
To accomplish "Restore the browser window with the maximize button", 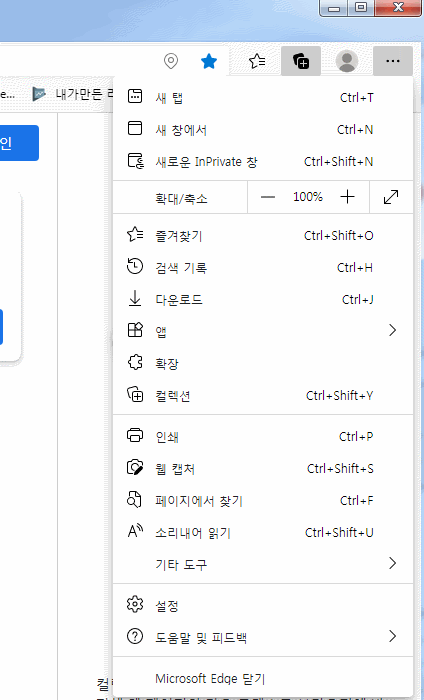I will pos(361,8).
